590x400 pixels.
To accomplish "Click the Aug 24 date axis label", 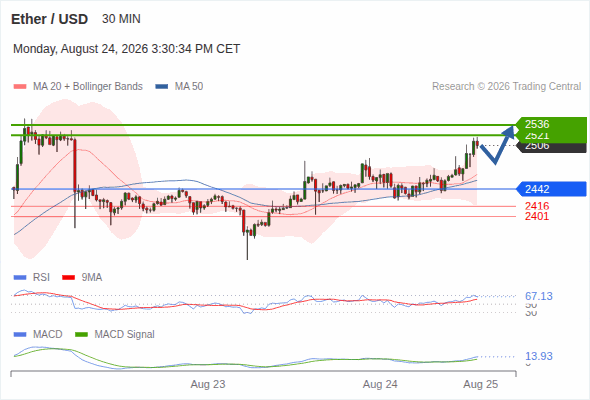I will pos(380,384).
